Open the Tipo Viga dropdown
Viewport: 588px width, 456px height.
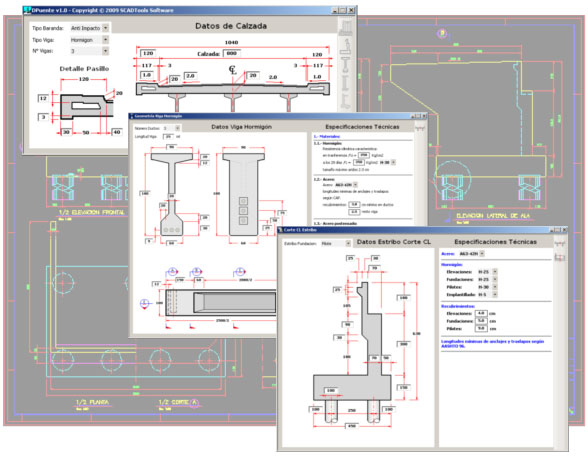point(105,39)
